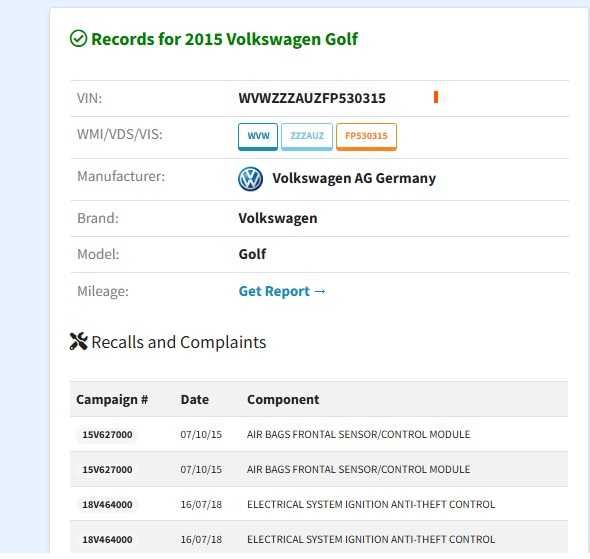Click the green checkmark icon beside Records heading
The height and width of the screenshot is (559, 590).
(x=78, y=39)
